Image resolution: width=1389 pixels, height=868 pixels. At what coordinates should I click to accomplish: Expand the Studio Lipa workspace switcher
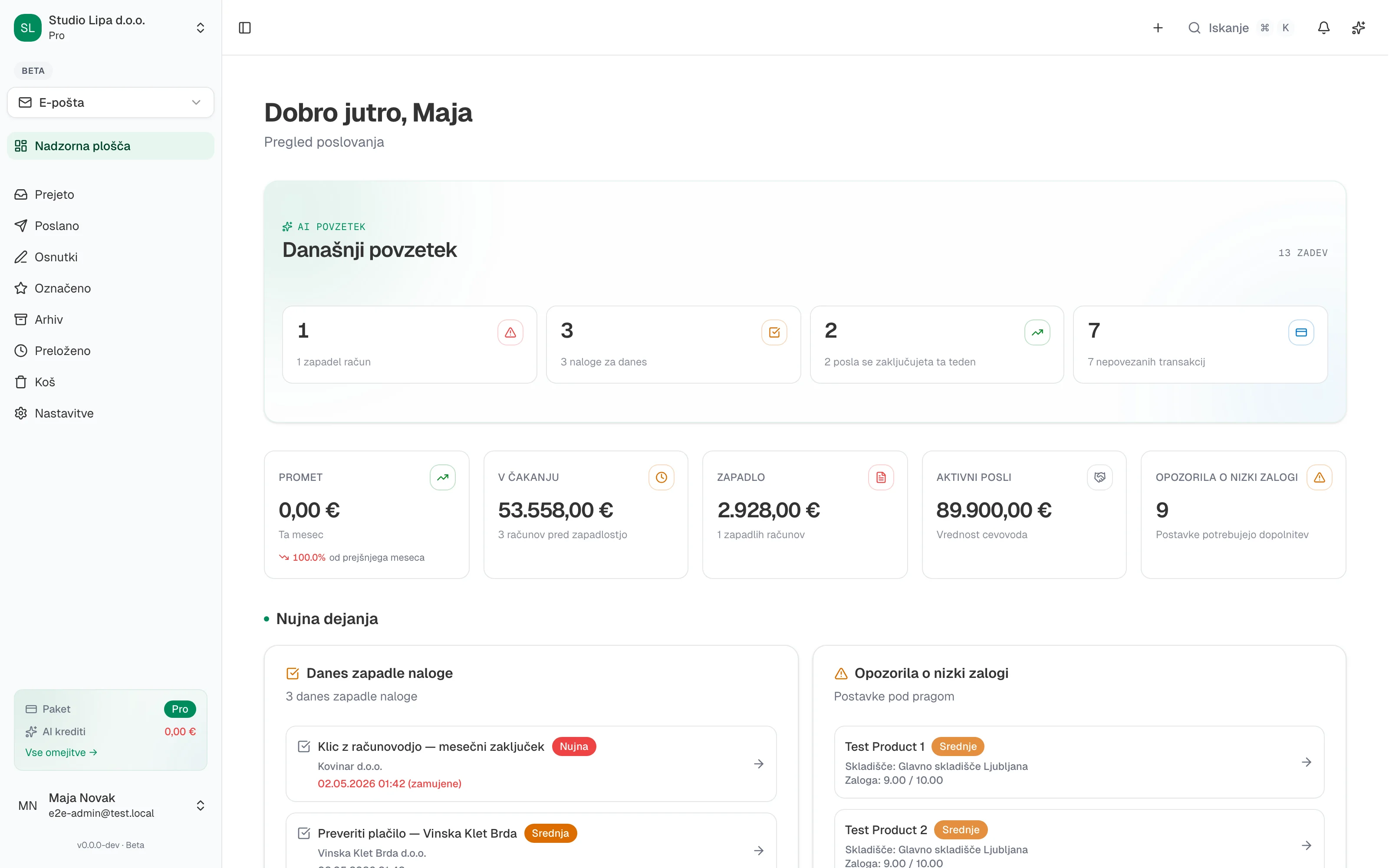coord(200,27)
